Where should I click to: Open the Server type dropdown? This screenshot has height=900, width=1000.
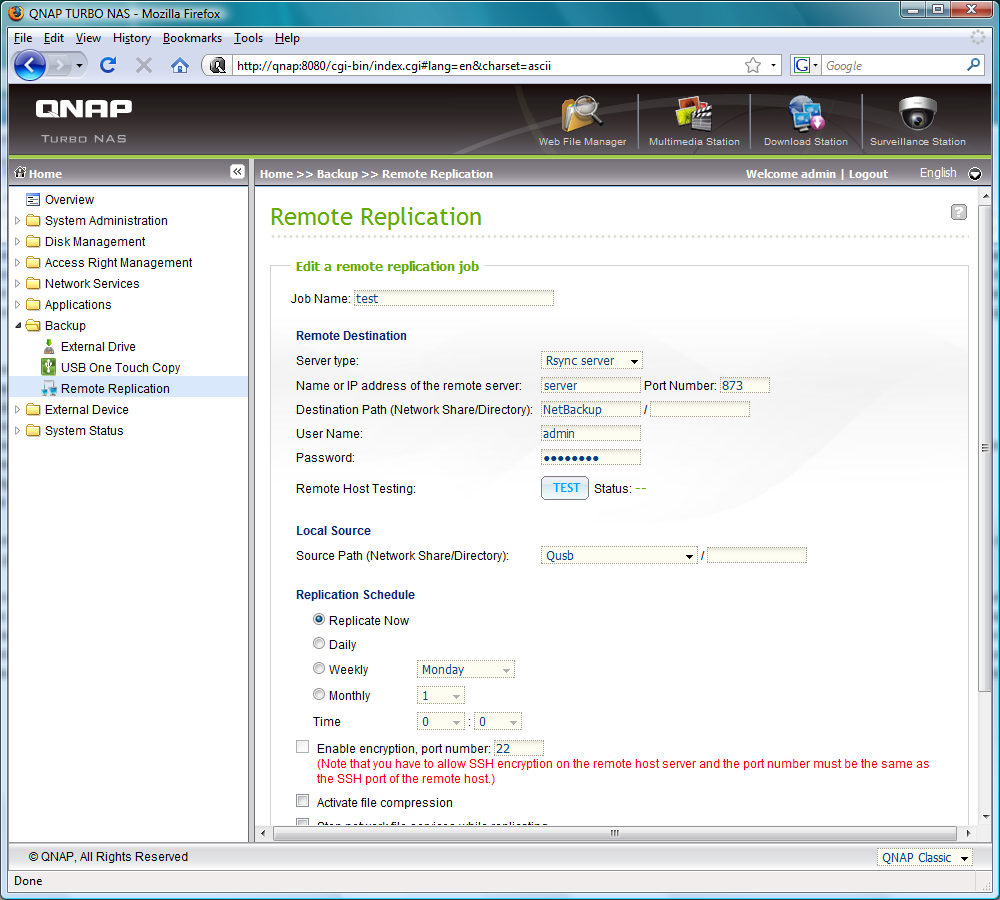tap(591, 360)
